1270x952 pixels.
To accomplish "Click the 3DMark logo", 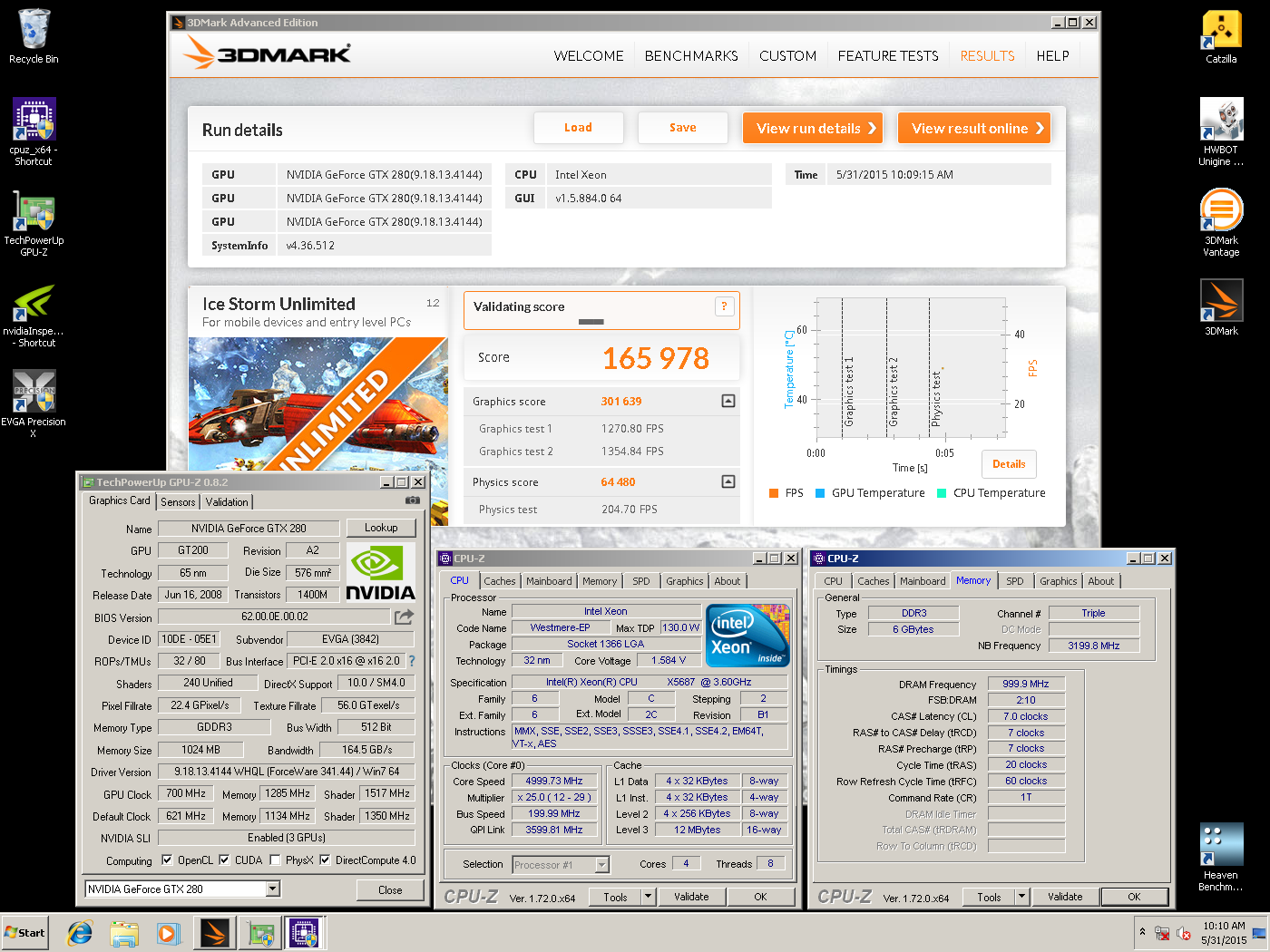I will (267, 53).
